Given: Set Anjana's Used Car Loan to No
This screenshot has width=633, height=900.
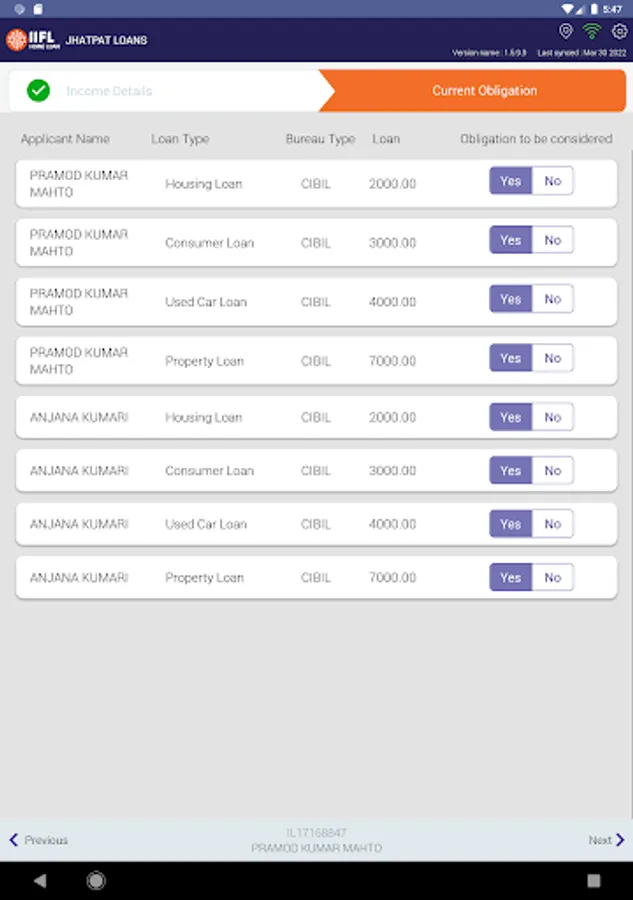Looking at the screenshot, I should coord(553,524).
